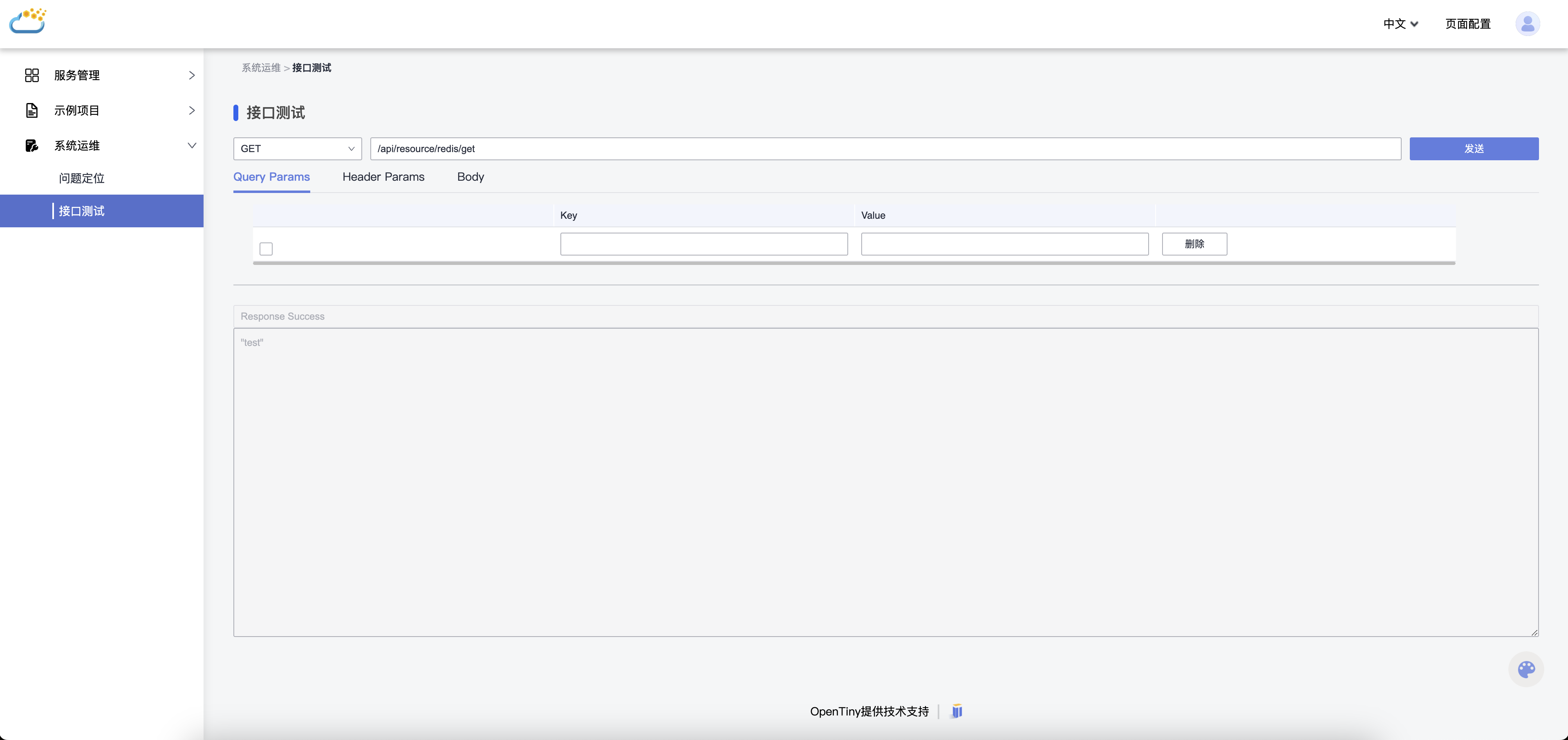The width and height of the screenshot is (1568, 740).
Task: Open 问题定位 in the sidebar
Action: [82, 178]
